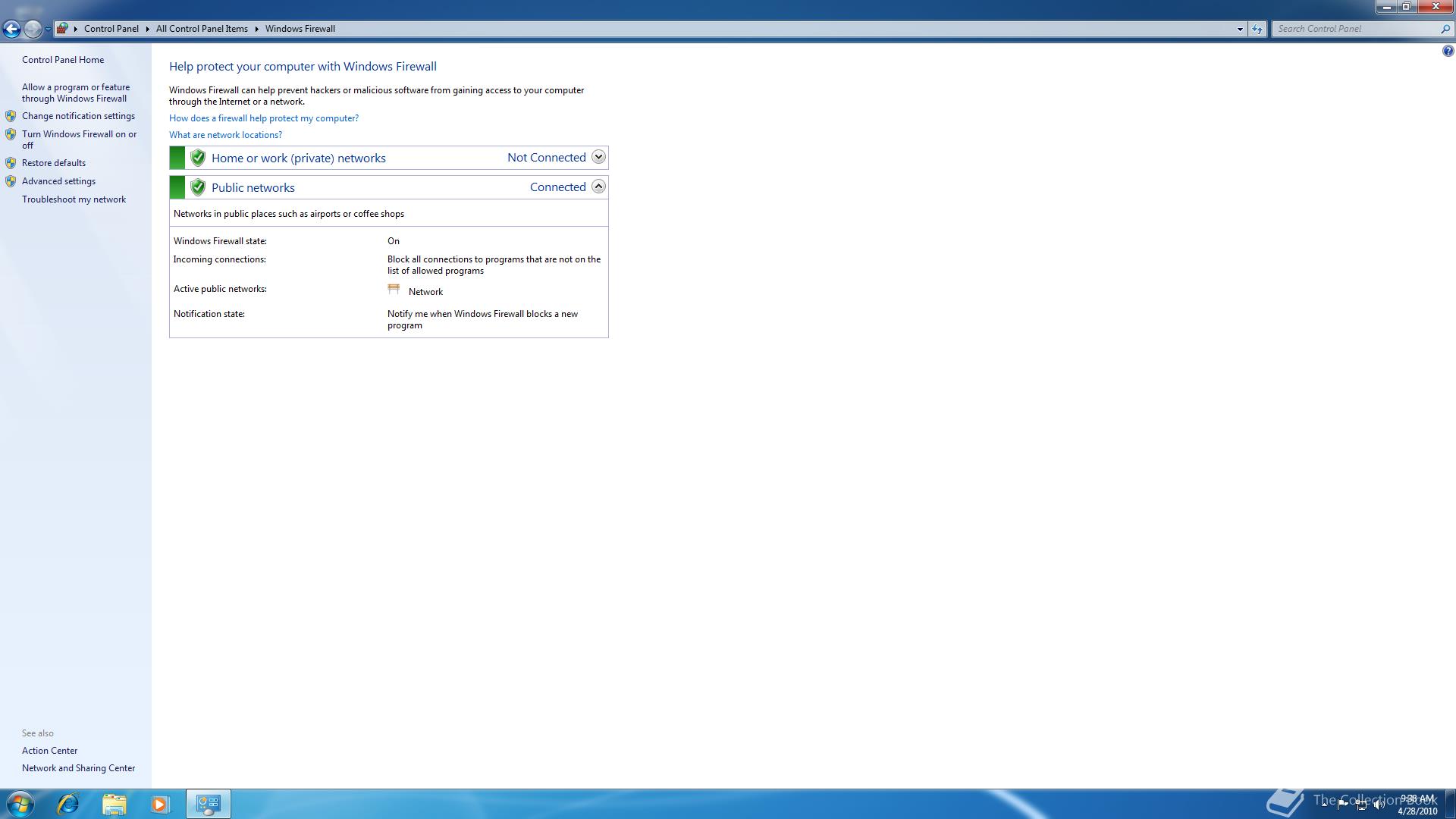Open Allow a program or feature link
This screenshot has height=819, width=1456.
click(x=76, y=93)
